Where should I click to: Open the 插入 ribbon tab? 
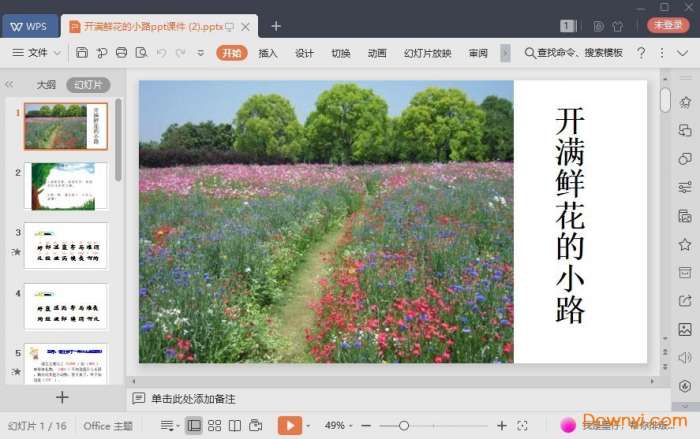click(x=268, y=53)
